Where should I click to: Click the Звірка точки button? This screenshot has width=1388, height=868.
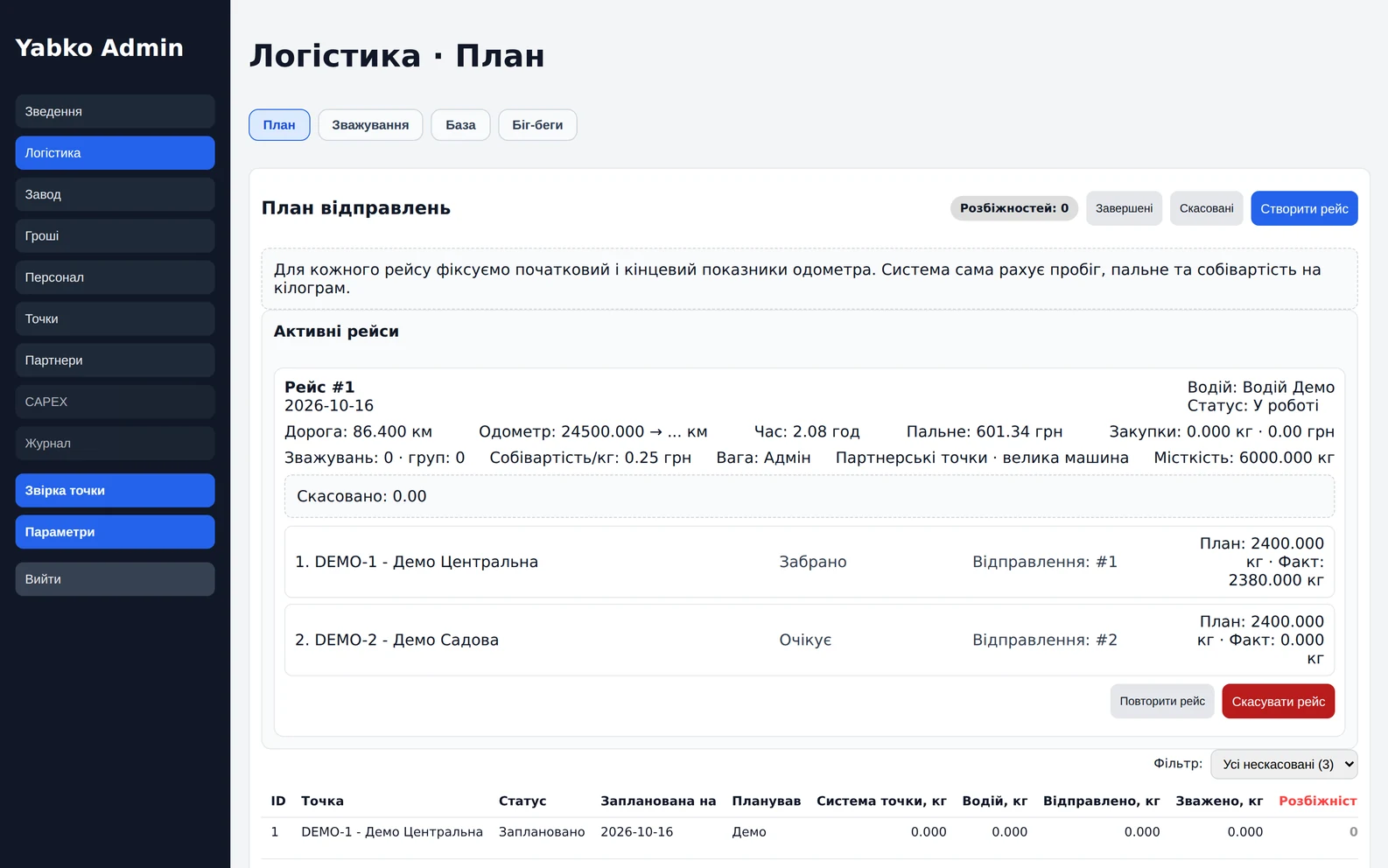(x=115, y=491)
